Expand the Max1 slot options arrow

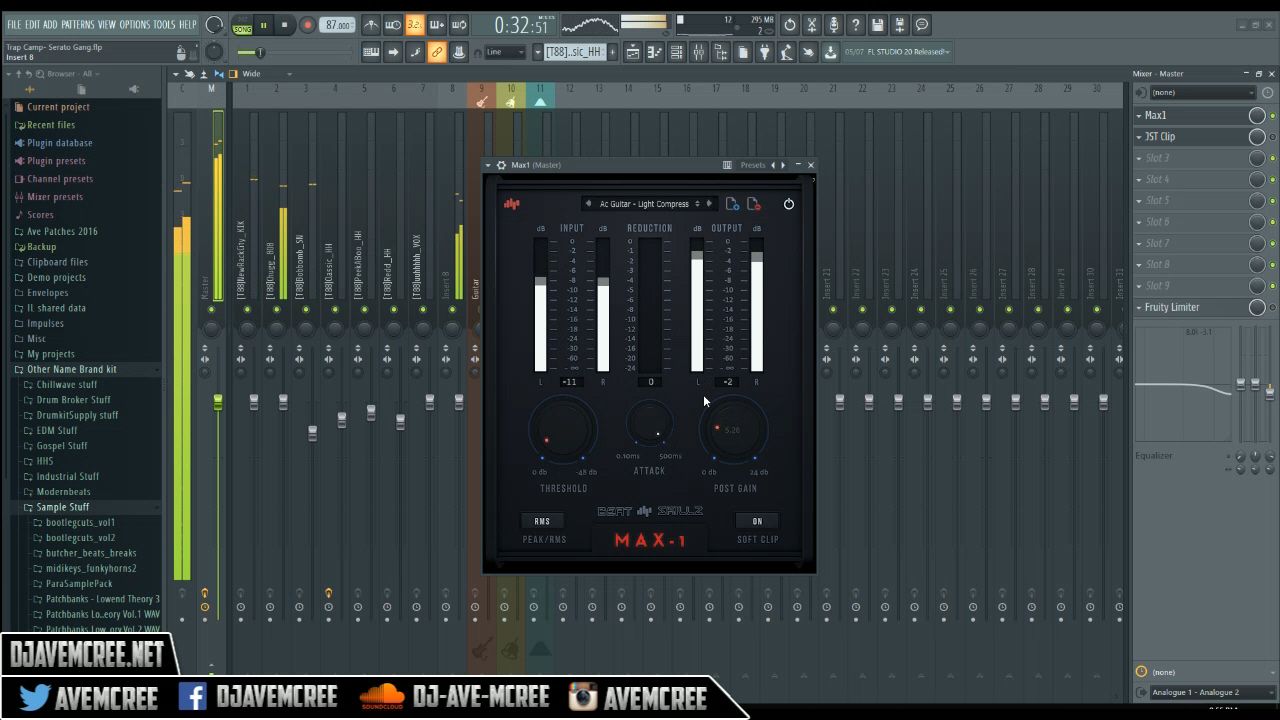click(1139, 116)
